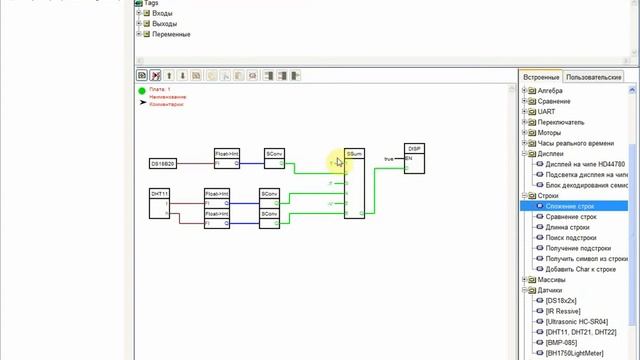Click the Плата: 1 board label
Image resolution: width=640 pixels, height=360 pixels.
click(160, 89)
